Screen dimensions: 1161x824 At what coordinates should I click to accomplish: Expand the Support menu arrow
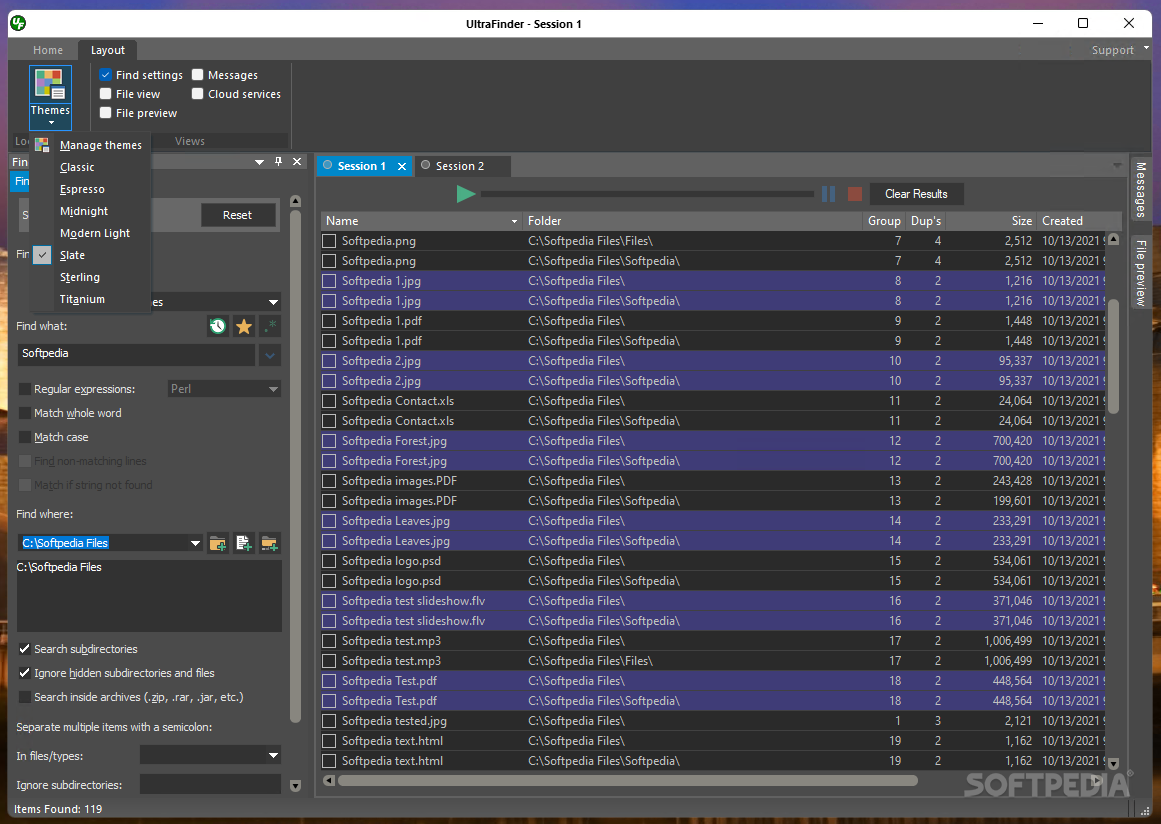(1146, 47)
